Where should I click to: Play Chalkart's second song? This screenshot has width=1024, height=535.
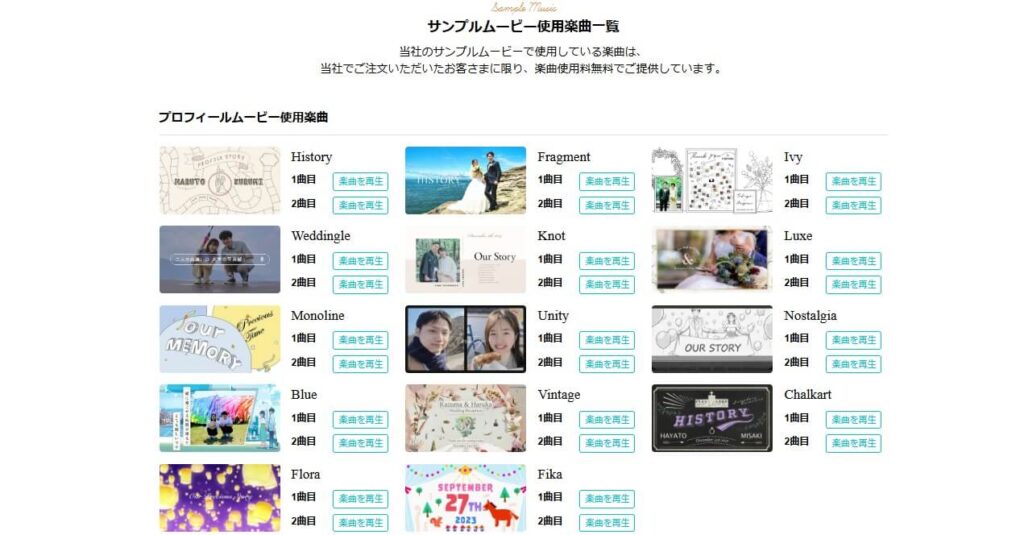coord(854,443)
